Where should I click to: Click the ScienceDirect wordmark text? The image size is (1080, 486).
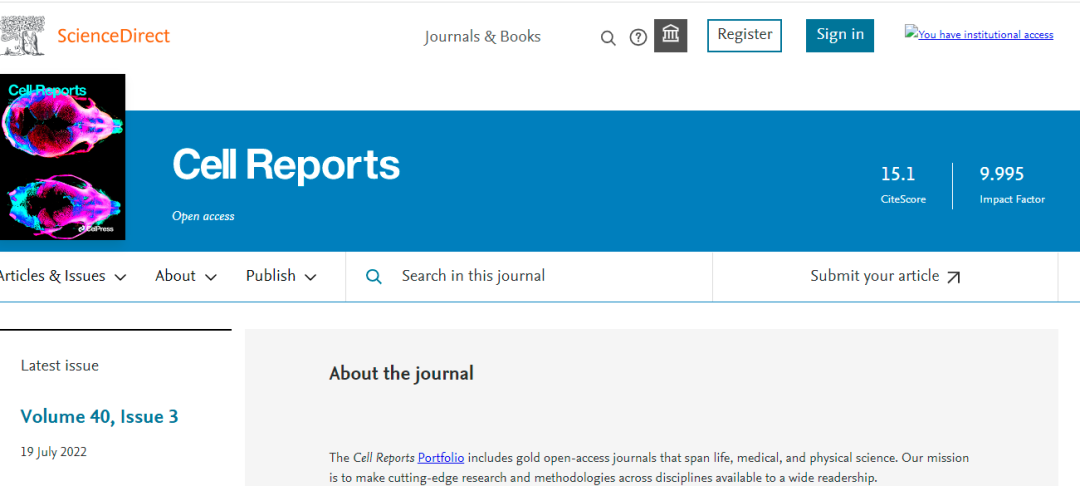(113, 36)
